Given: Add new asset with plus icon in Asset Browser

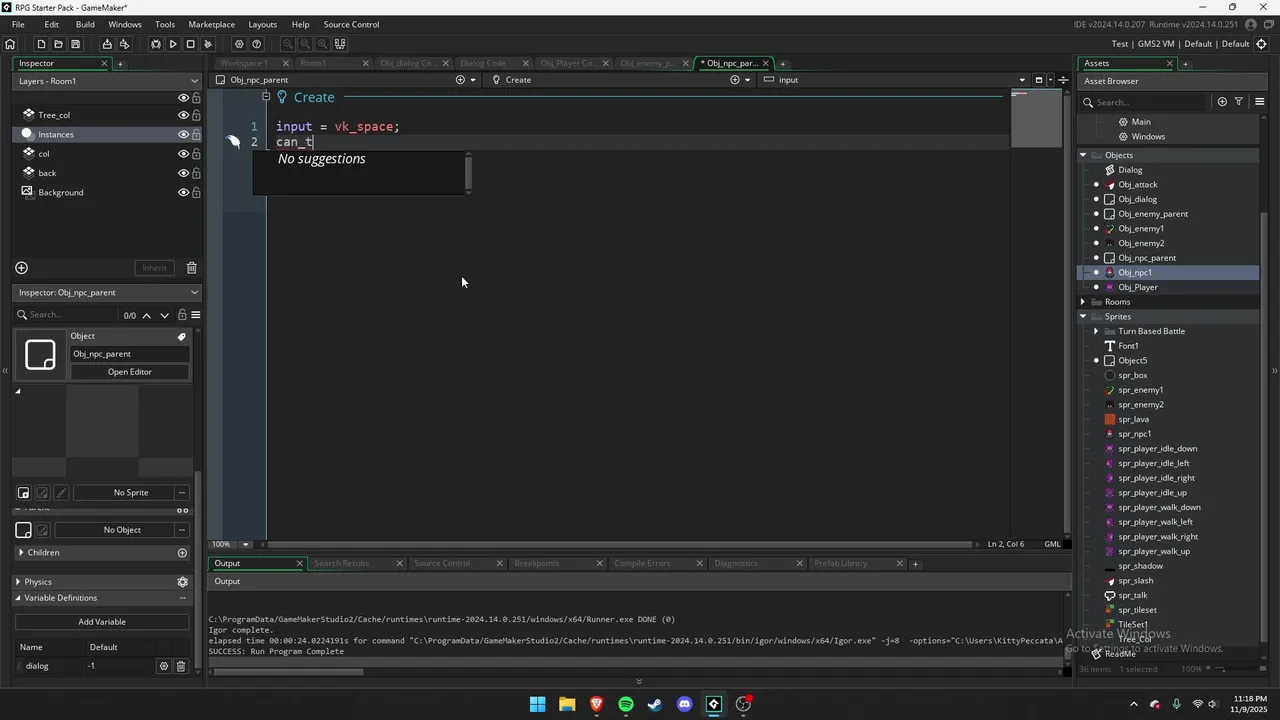Looking at the screenshot, I should pos(1222,102).
